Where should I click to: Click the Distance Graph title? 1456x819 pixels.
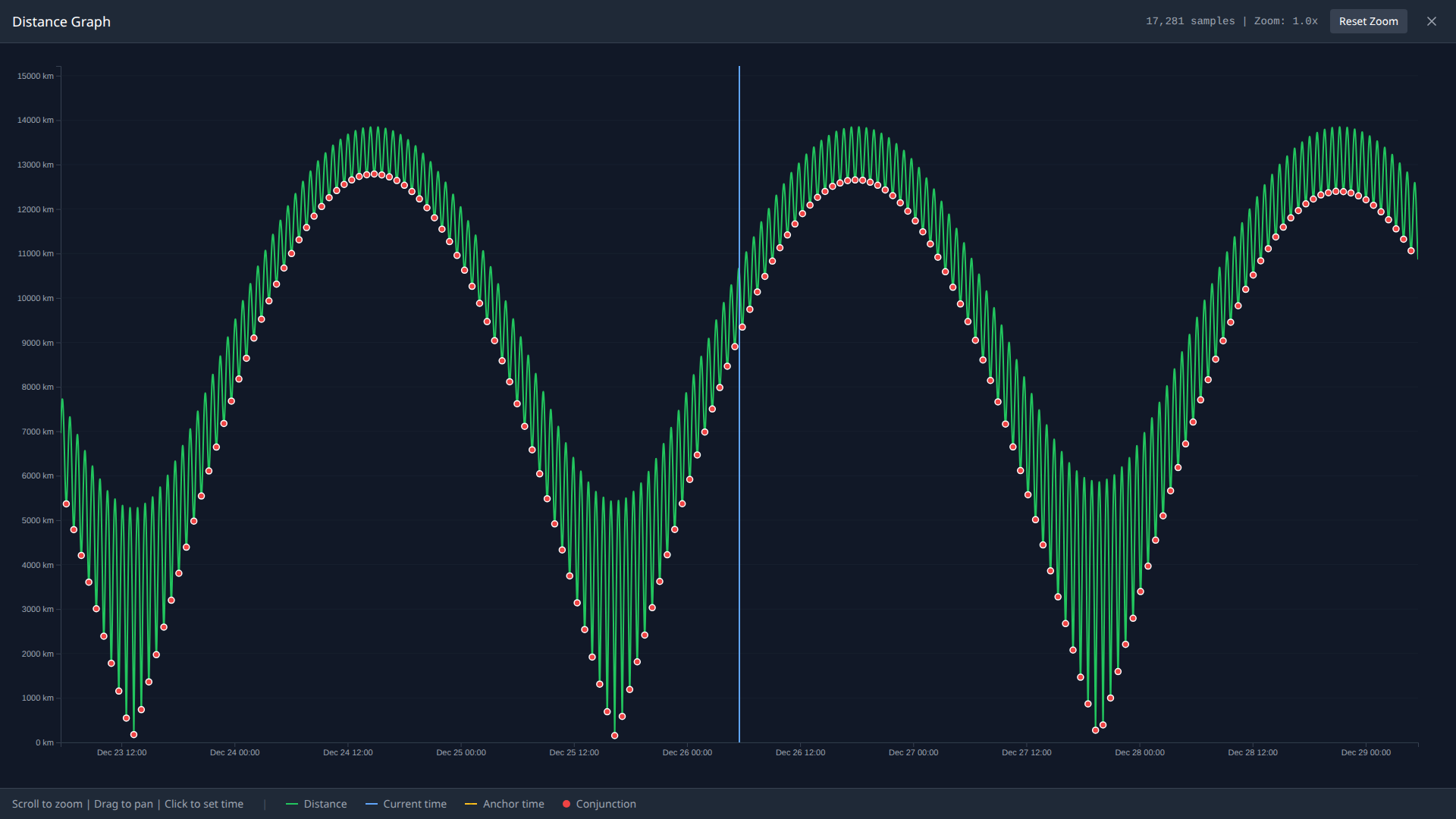[x=61, y=22]
